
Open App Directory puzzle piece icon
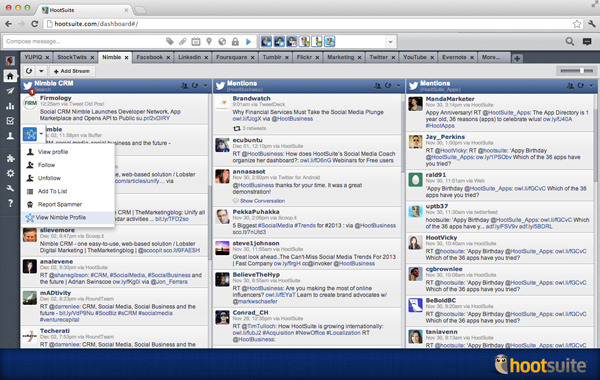click(10, 158)
